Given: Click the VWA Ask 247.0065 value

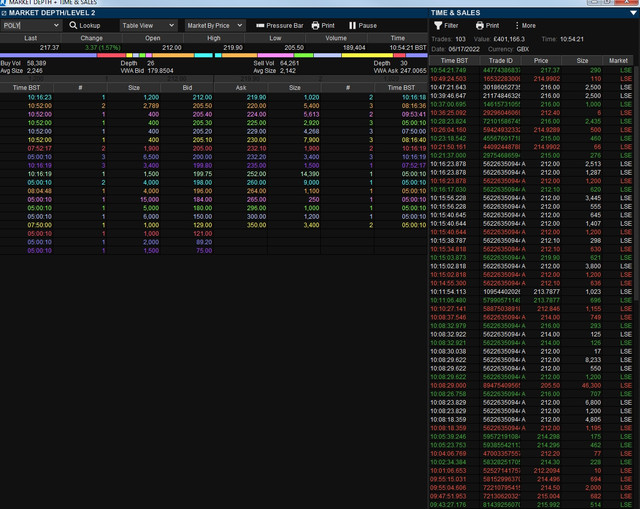Looking at the screenshot, I should (x=413, y=71).
